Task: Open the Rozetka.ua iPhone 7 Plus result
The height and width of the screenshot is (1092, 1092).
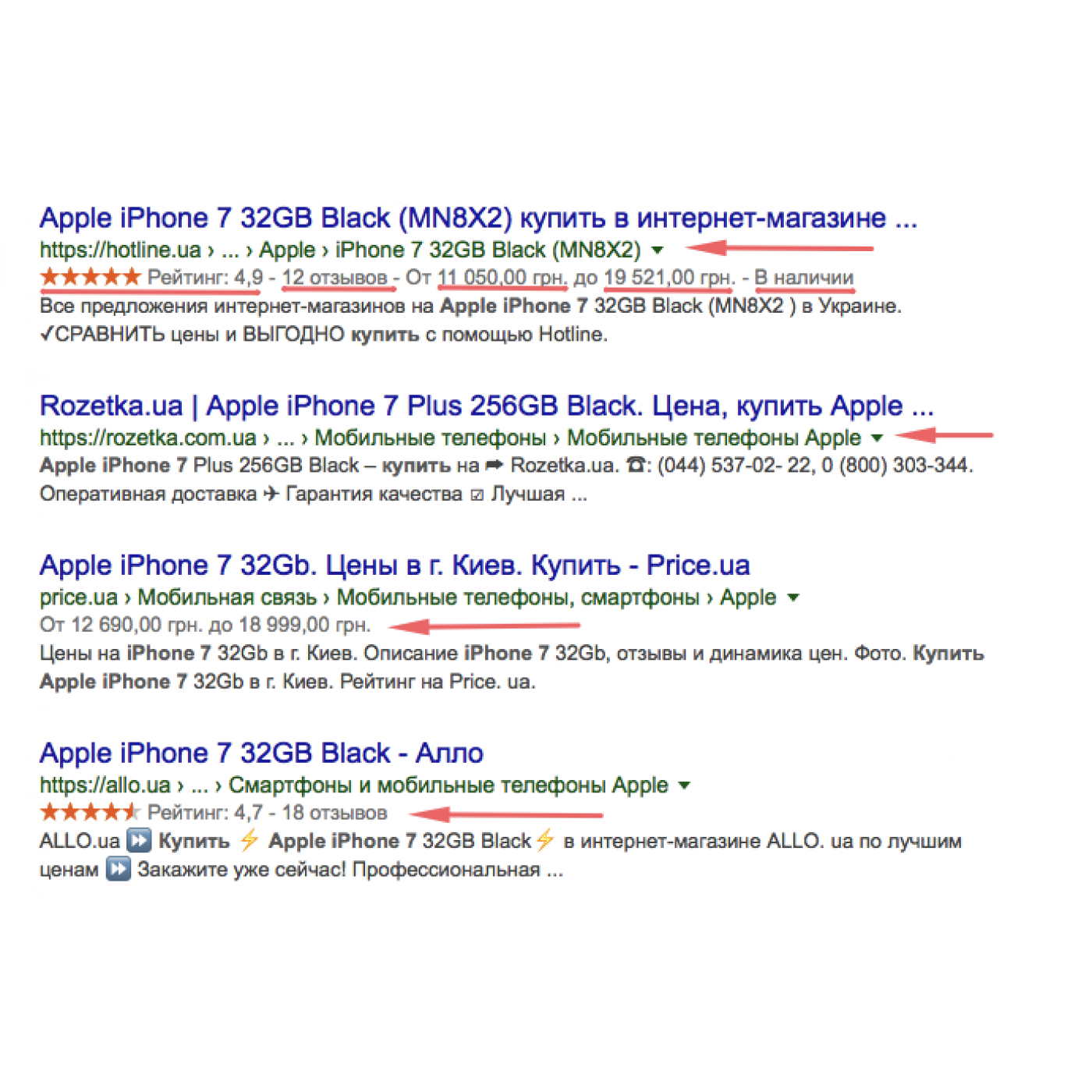Action: click(486, 406)
